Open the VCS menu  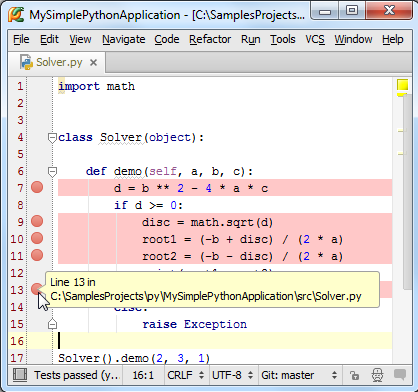pyautogui.click(x=315, y=39)
